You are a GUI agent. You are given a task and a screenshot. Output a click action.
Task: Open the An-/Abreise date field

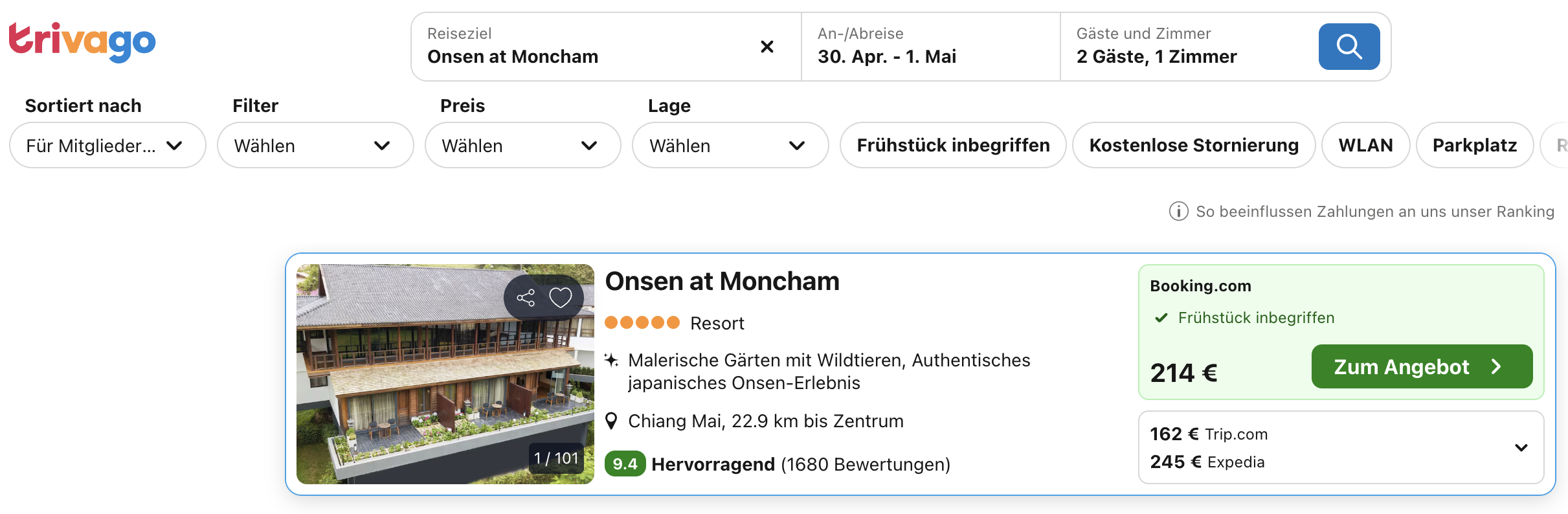pos(930,47)
